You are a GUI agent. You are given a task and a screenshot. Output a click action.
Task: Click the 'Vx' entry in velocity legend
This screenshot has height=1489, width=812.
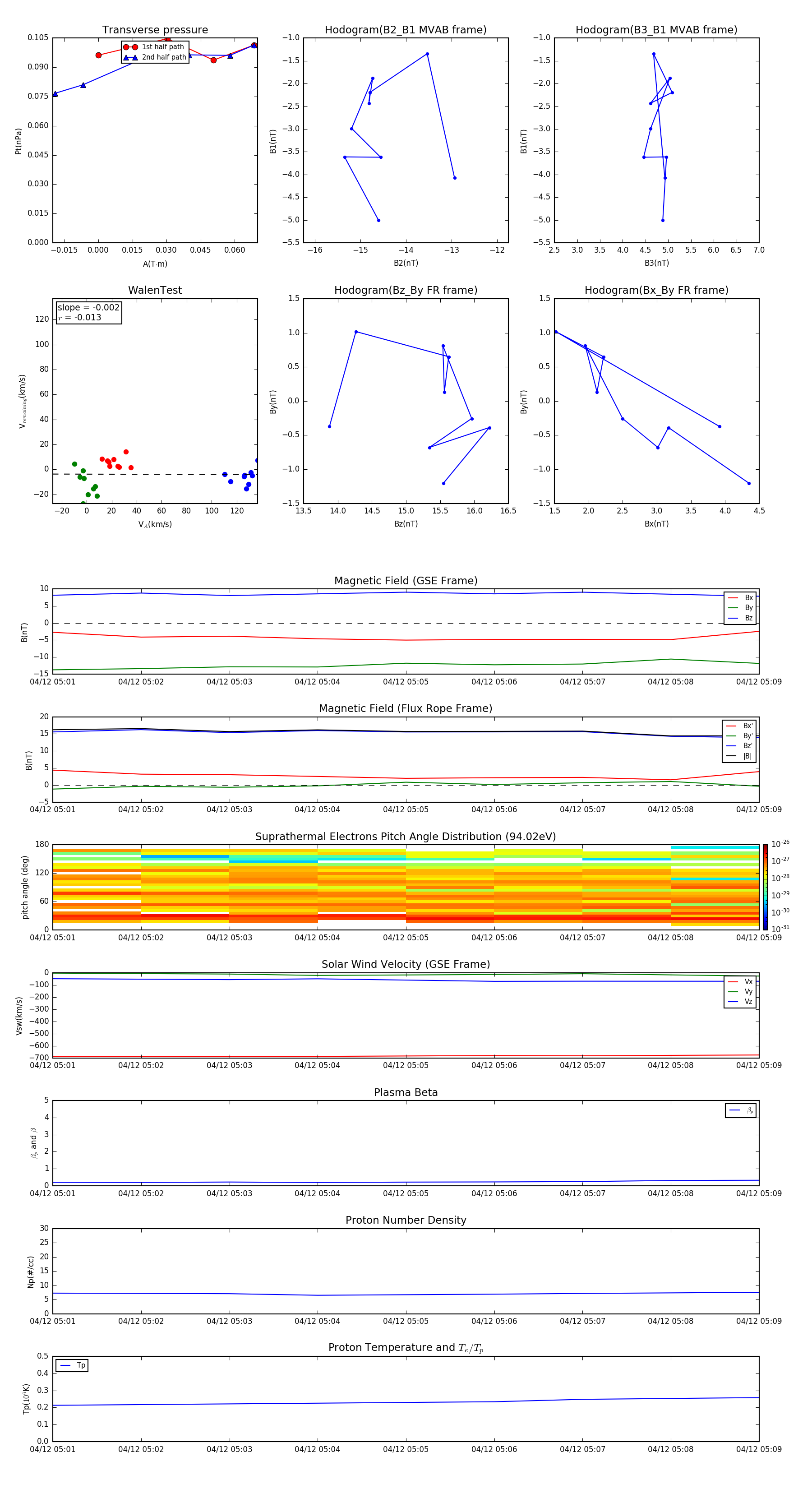(740, 982)
